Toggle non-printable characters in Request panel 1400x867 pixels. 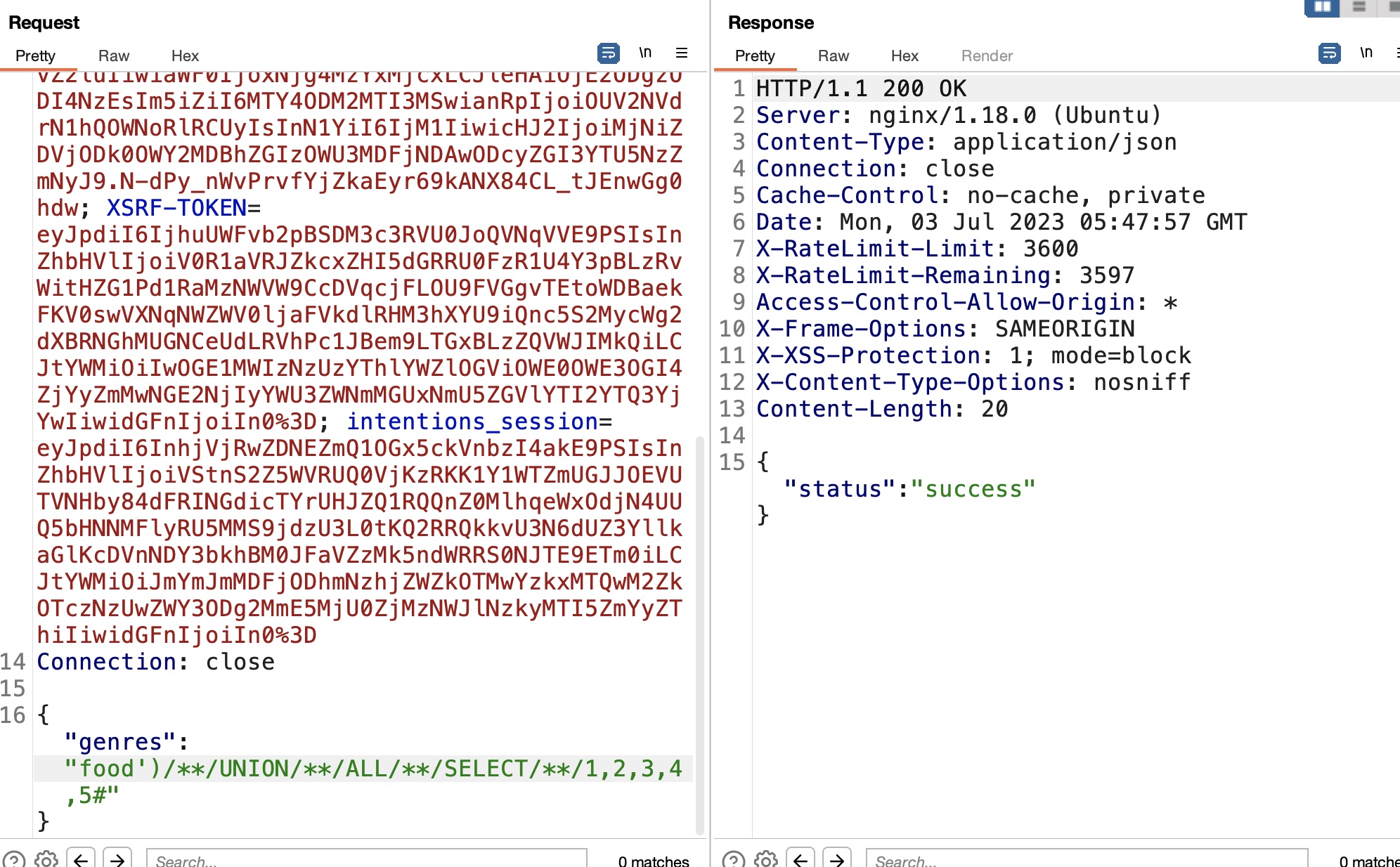coord(645,53)
